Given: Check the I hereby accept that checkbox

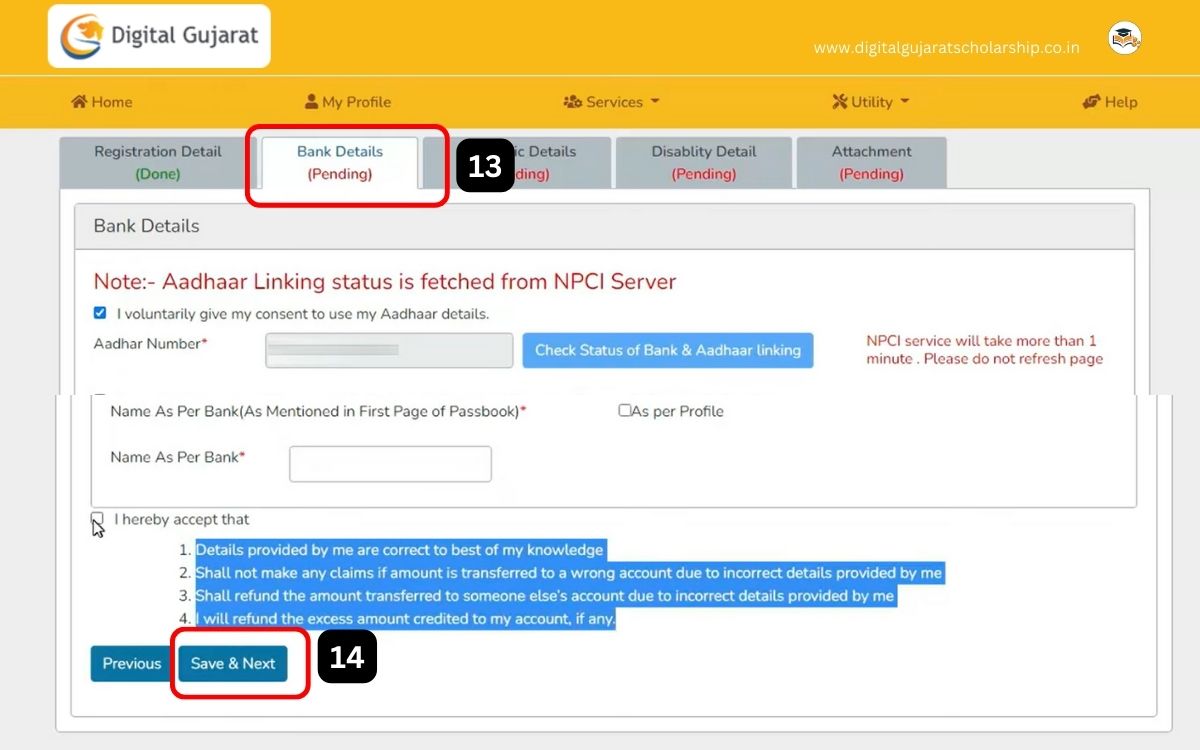Looking at the screenshot, I should (96, 518).
